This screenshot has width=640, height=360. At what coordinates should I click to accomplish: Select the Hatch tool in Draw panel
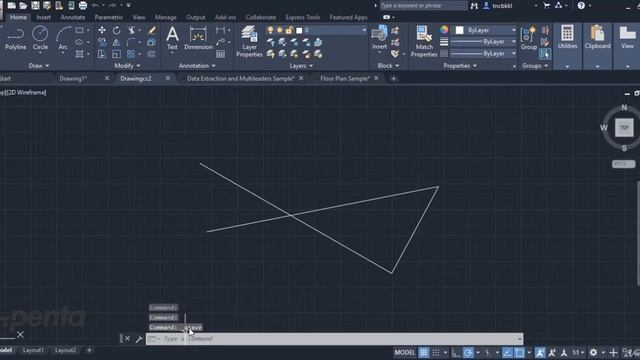coord(79,54)
